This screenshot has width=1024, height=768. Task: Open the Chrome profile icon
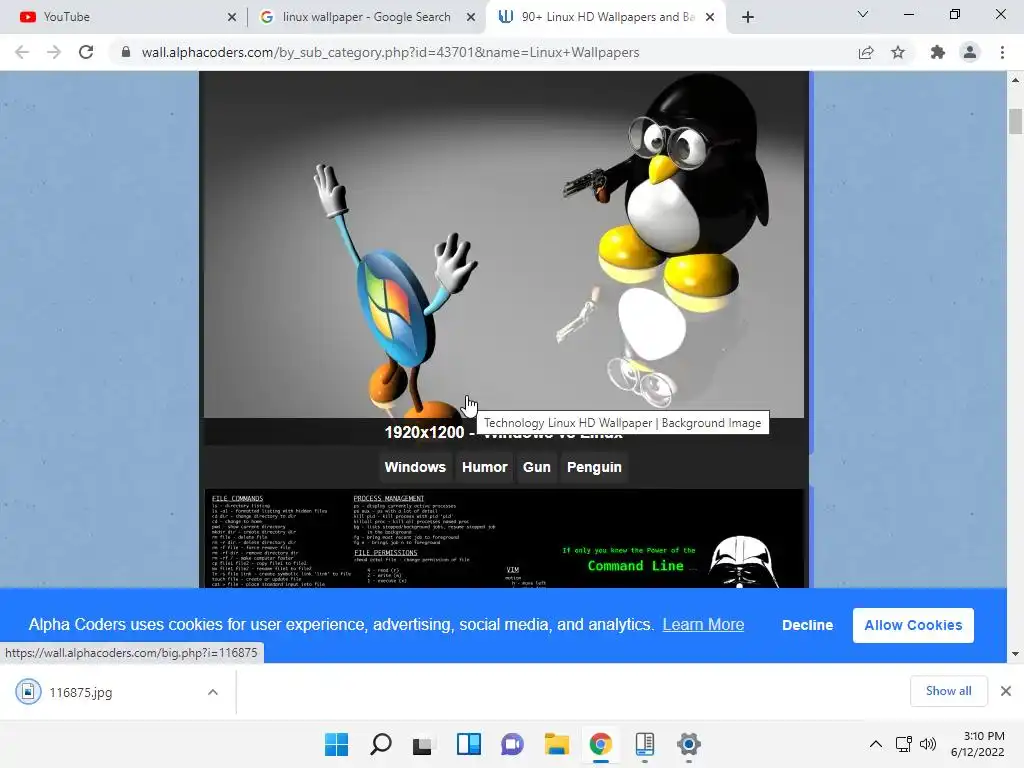click(970, 52)
